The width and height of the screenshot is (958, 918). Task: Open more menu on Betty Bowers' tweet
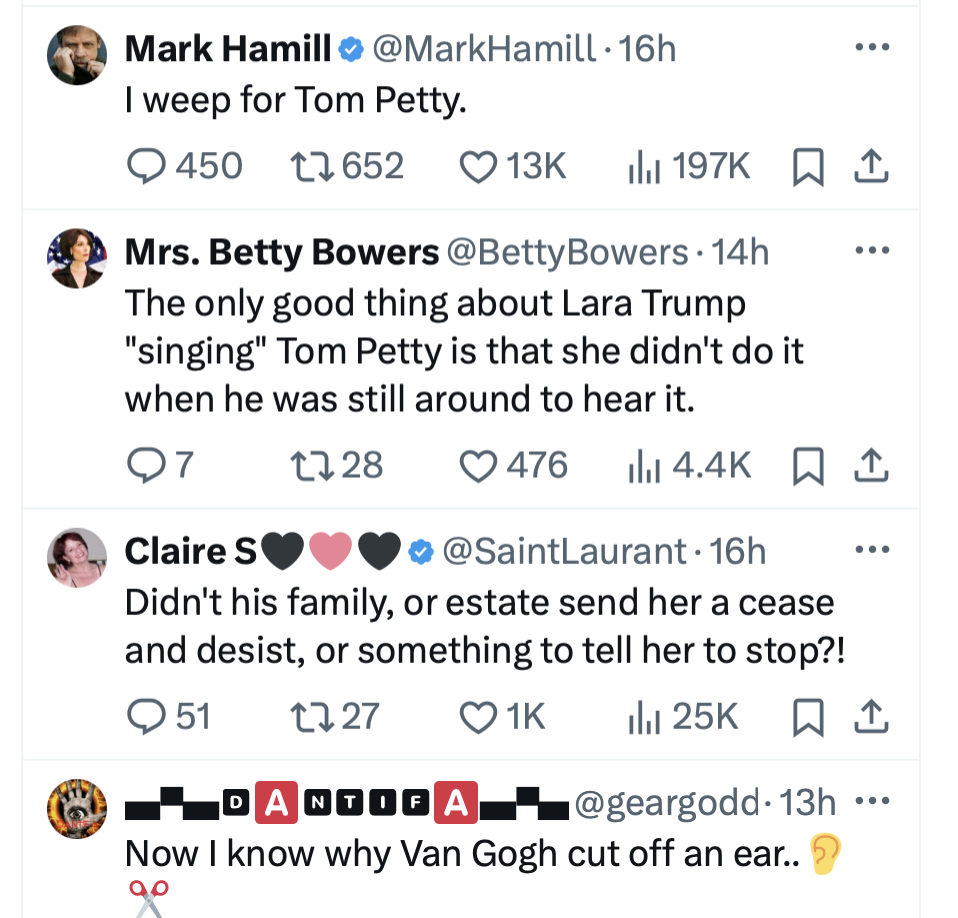coord(872,251)
